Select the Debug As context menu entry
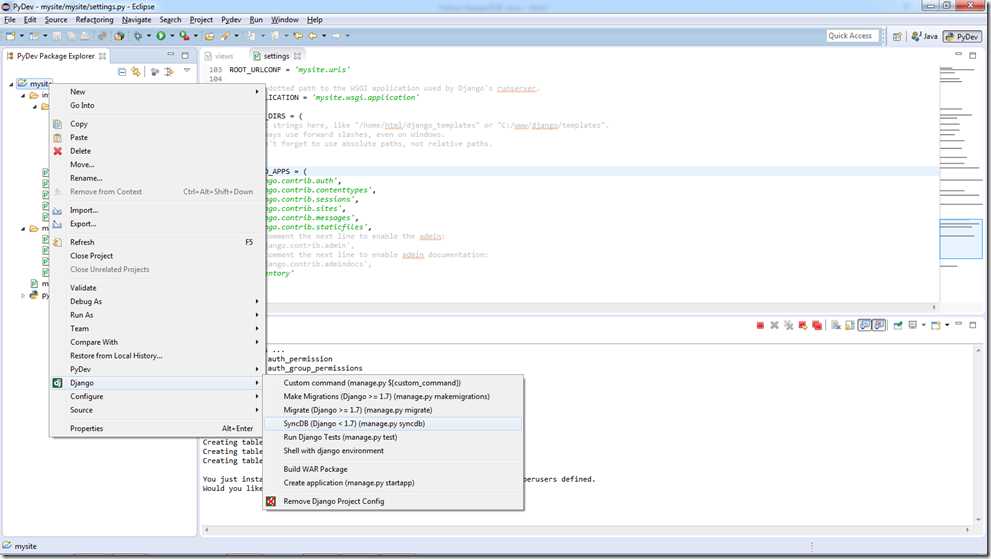Screen dimensions: 991x559 [157, 301]
